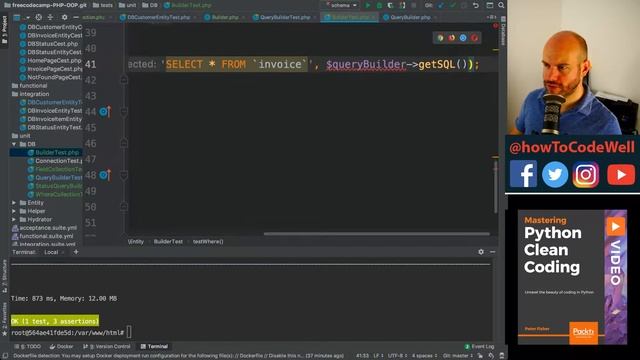Image resolution: width=640 pixels, height=360 pixels.
Task: Open the Docker tool window tab
Action: (61, 347)
